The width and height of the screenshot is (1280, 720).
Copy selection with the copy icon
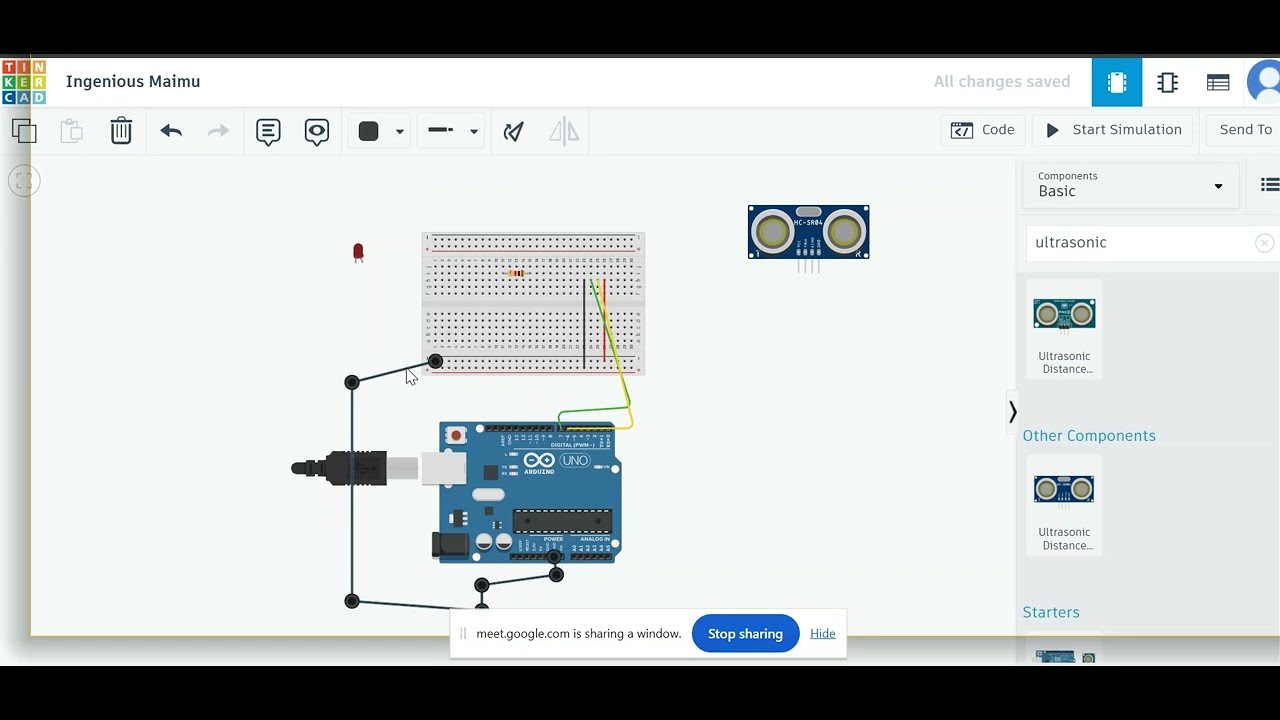coord(24,131)
